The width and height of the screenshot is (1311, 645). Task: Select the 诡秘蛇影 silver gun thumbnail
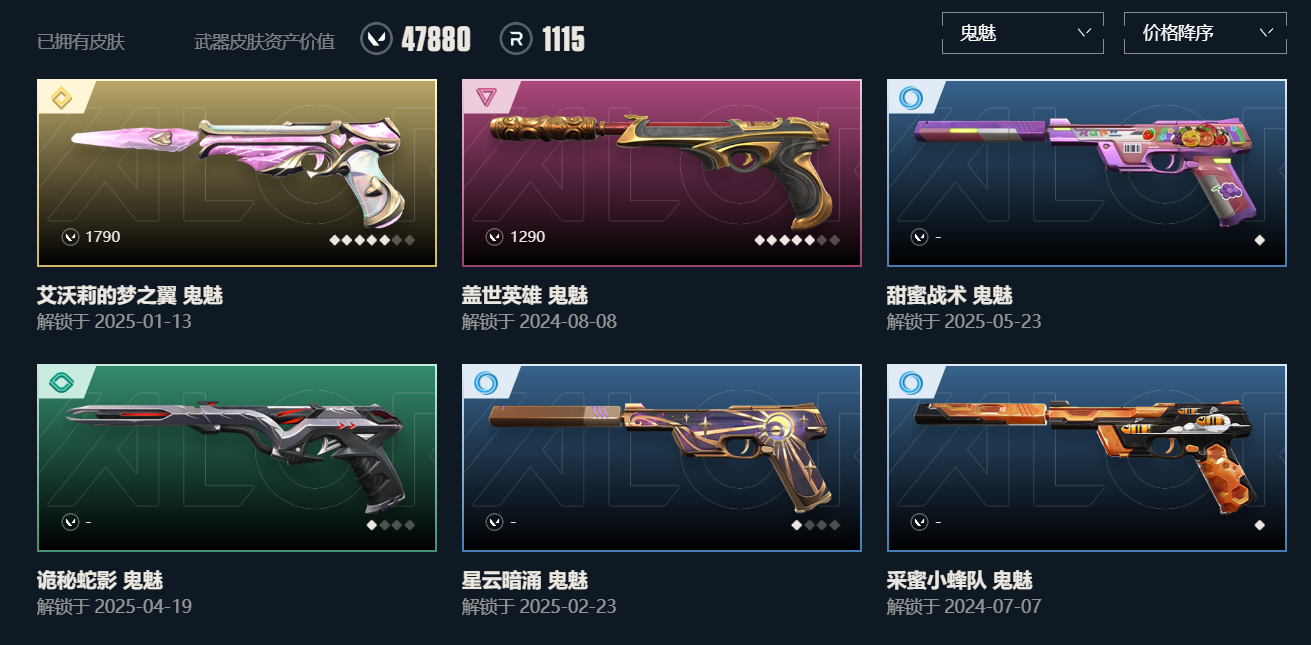click(x=237, y=458)
